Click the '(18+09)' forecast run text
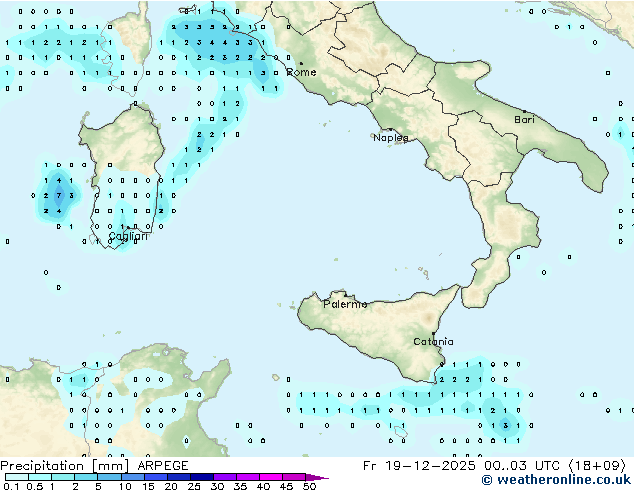 tap(597, 466)
